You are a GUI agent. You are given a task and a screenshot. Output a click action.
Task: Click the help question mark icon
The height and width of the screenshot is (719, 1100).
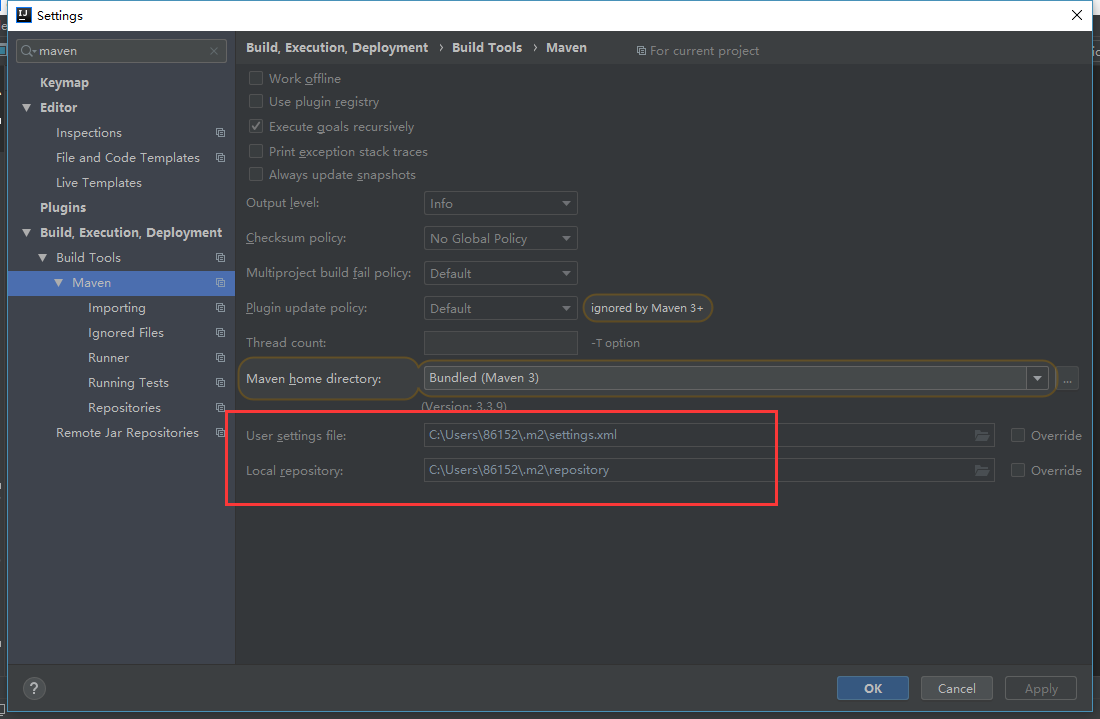(x=34, y=688)
